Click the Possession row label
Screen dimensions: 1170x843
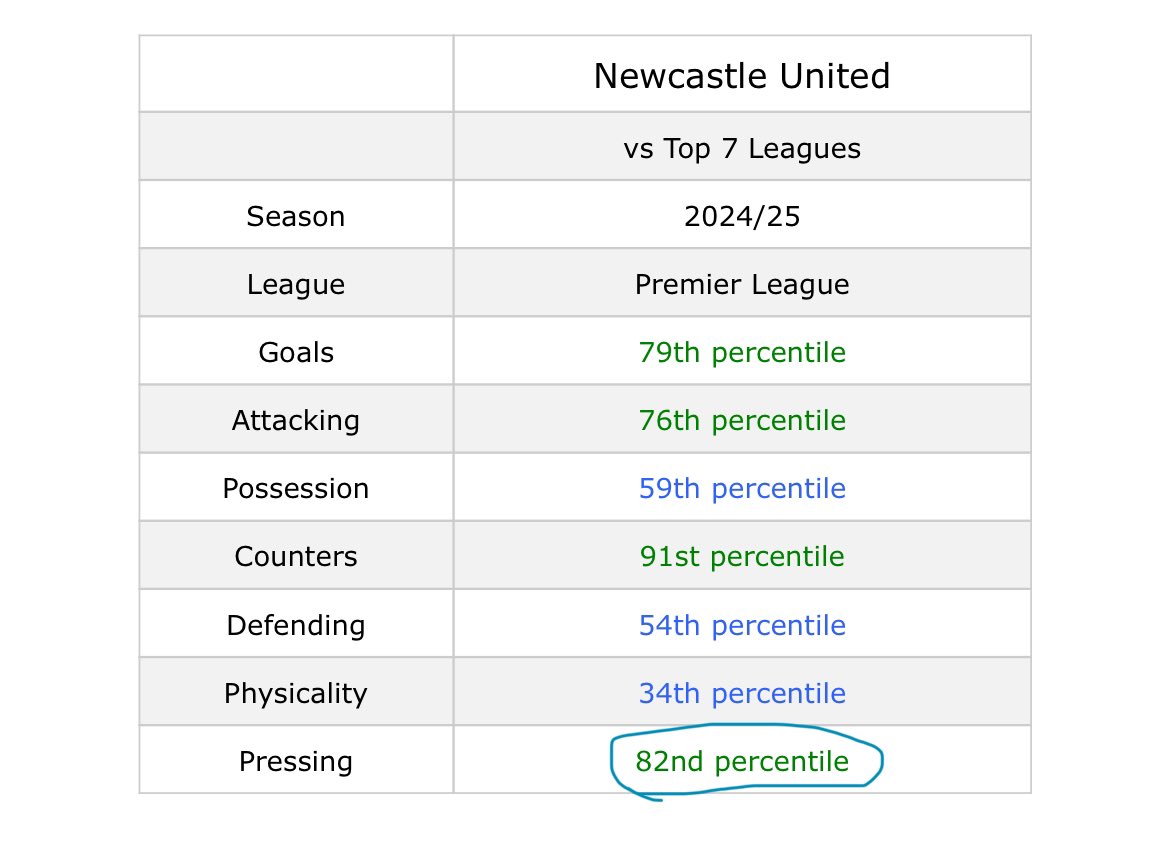coord(295,489)
